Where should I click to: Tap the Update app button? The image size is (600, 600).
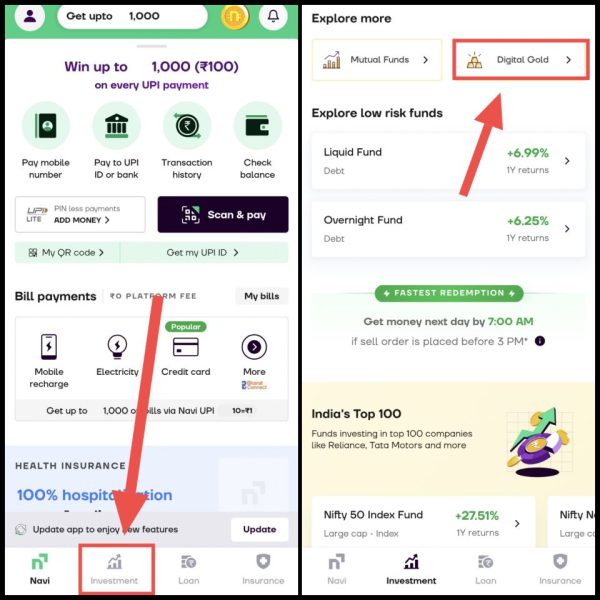[259, 529]
